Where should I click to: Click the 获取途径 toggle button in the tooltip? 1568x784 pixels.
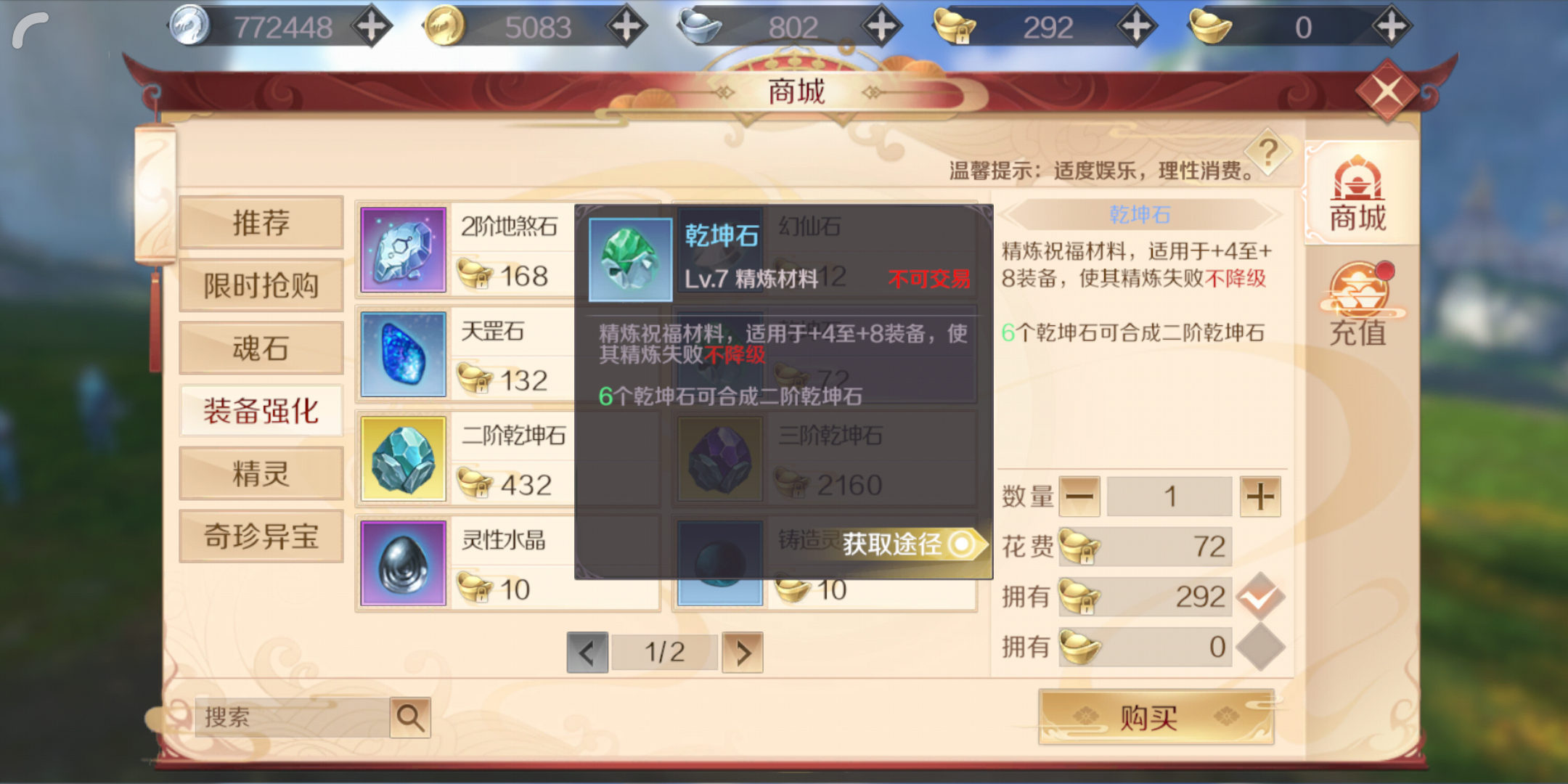(912, 544)
